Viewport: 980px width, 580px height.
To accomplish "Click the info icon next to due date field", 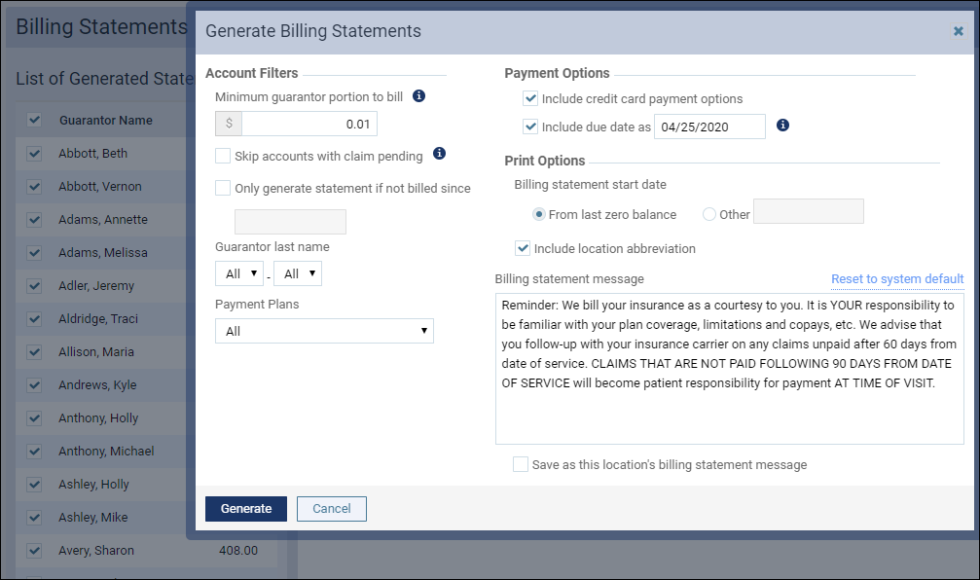I will (782, 127).
